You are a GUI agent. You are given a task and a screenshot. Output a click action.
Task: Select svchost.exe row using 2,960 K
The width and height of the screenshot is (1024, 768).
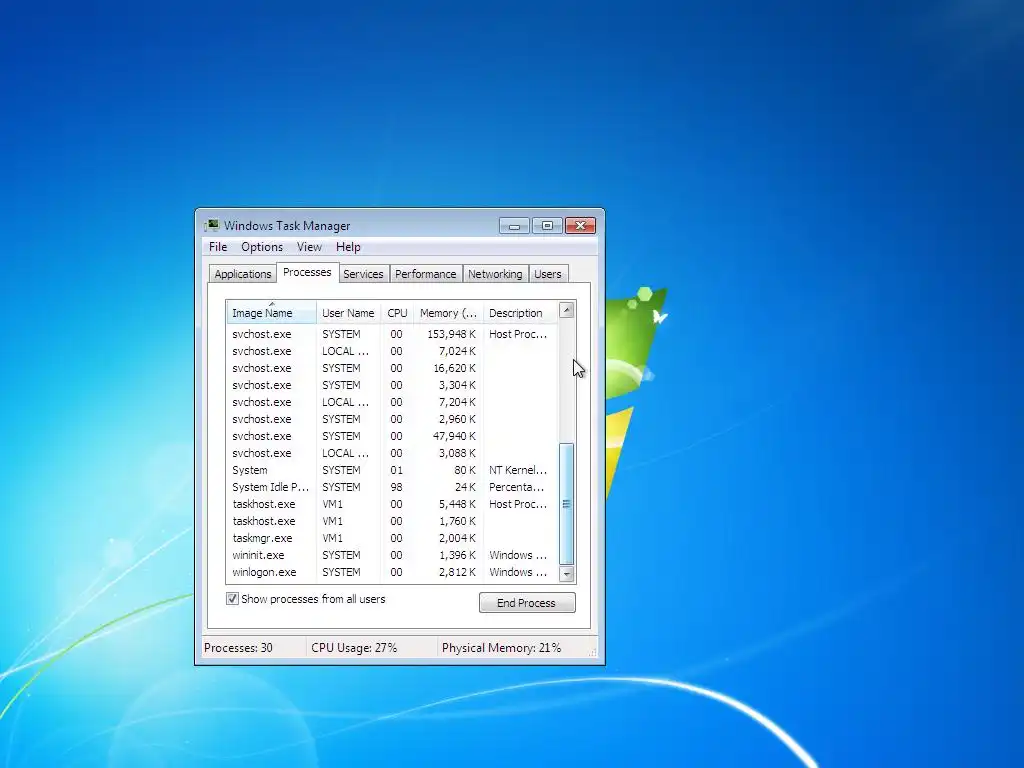(x=392, y=419)
